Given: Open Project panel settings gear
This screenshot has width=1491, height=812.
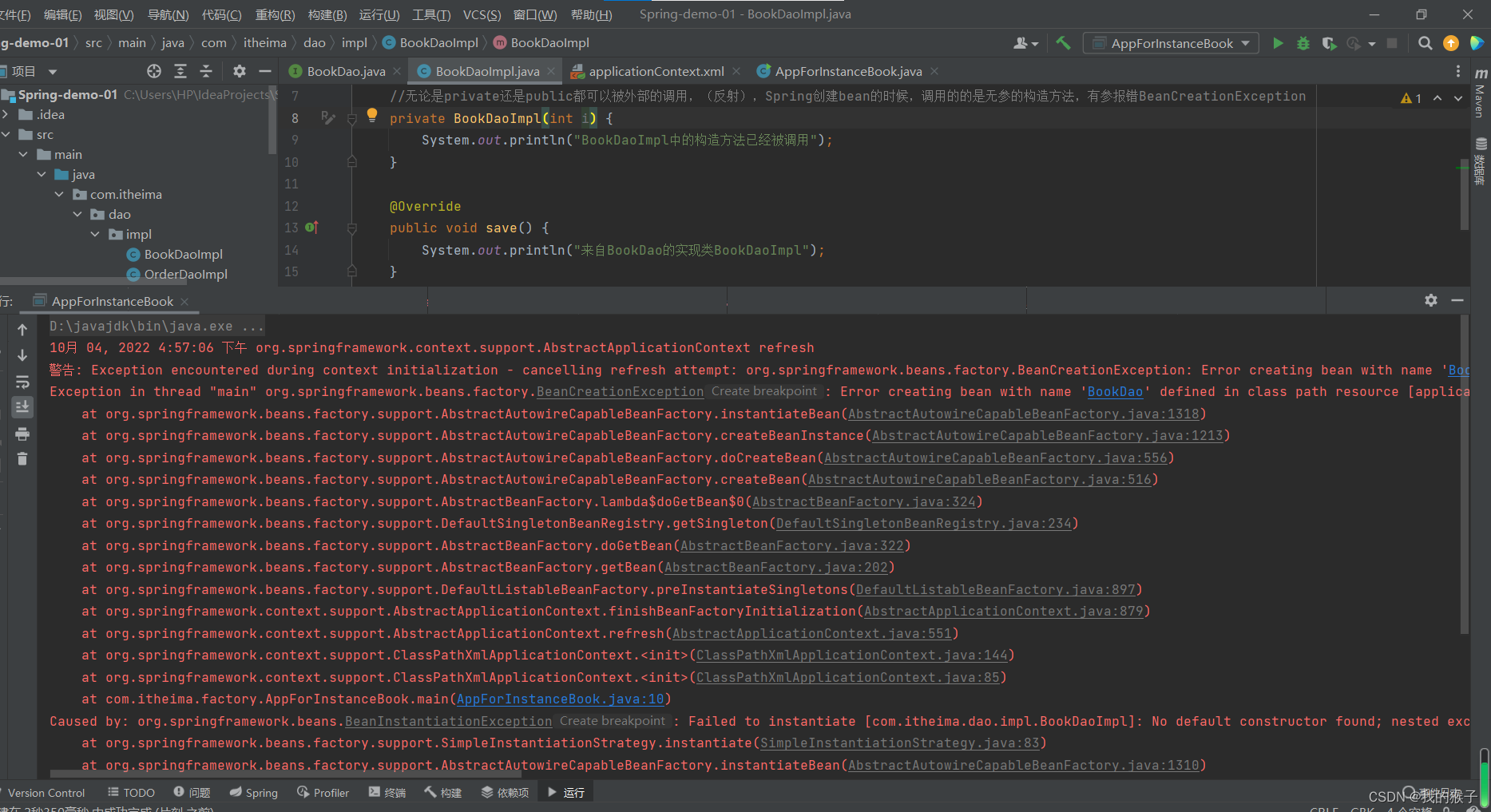Looking at the screenshot, I should 238,71.
